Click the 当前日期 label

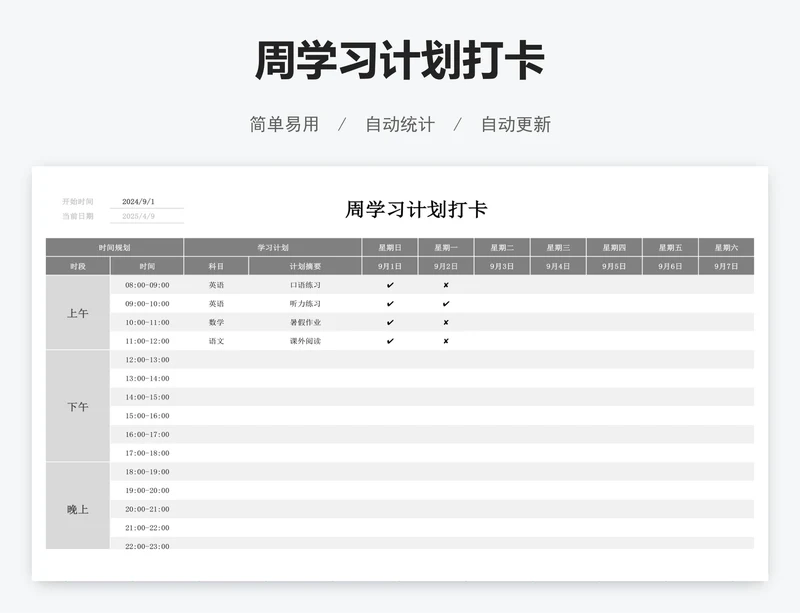tap(78, 216)
